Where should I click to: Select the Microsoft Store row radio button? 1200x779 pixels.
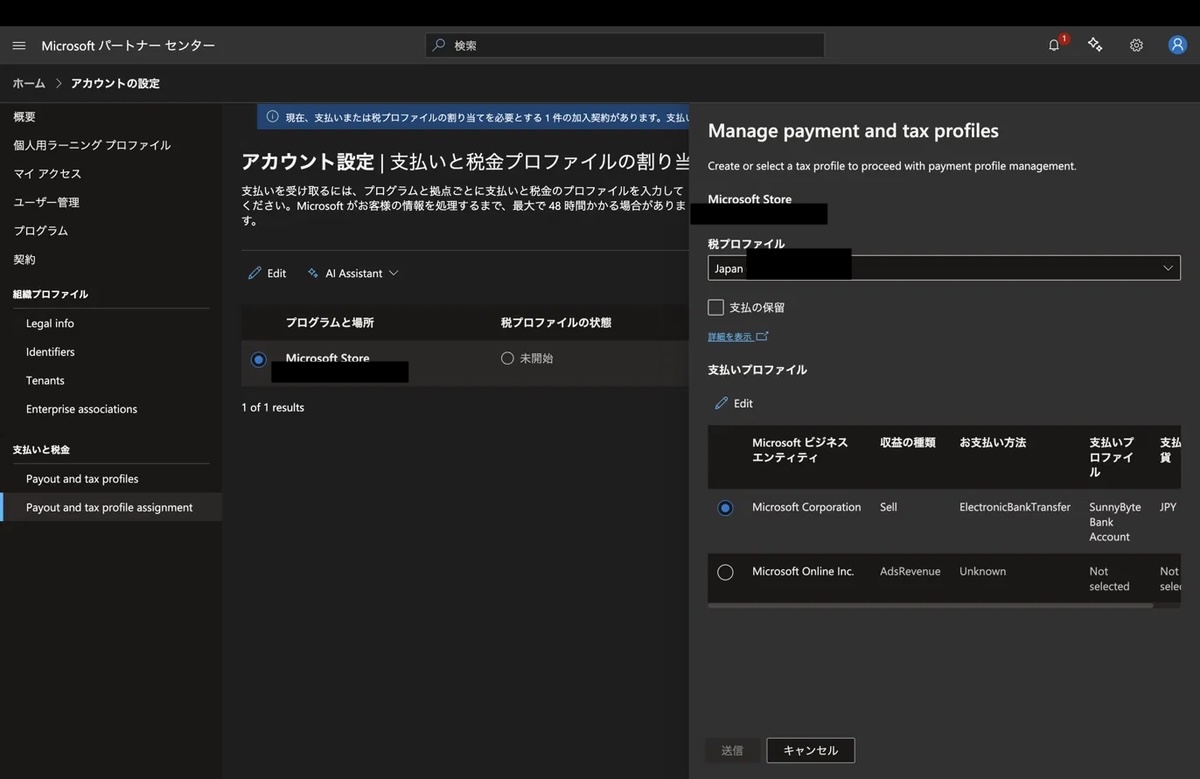click(259, 359)
